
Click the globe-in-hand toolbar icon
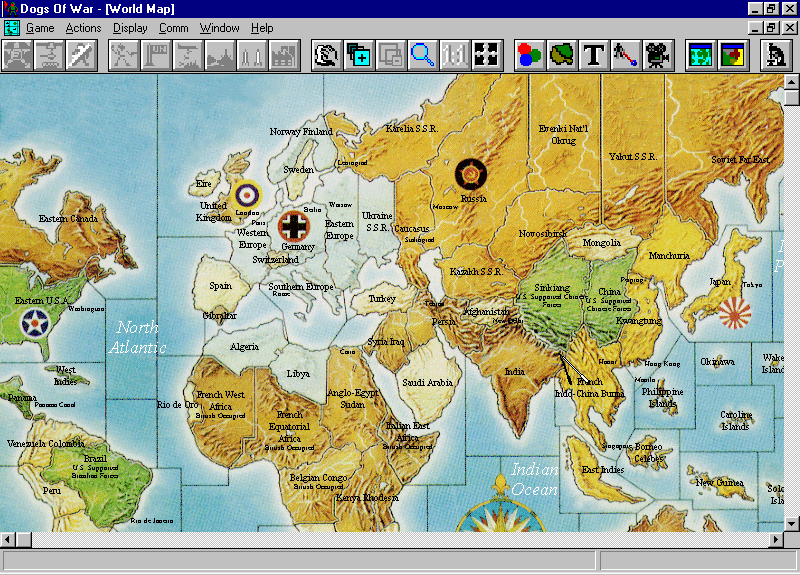pyautogui.click(x=327, y=55)
